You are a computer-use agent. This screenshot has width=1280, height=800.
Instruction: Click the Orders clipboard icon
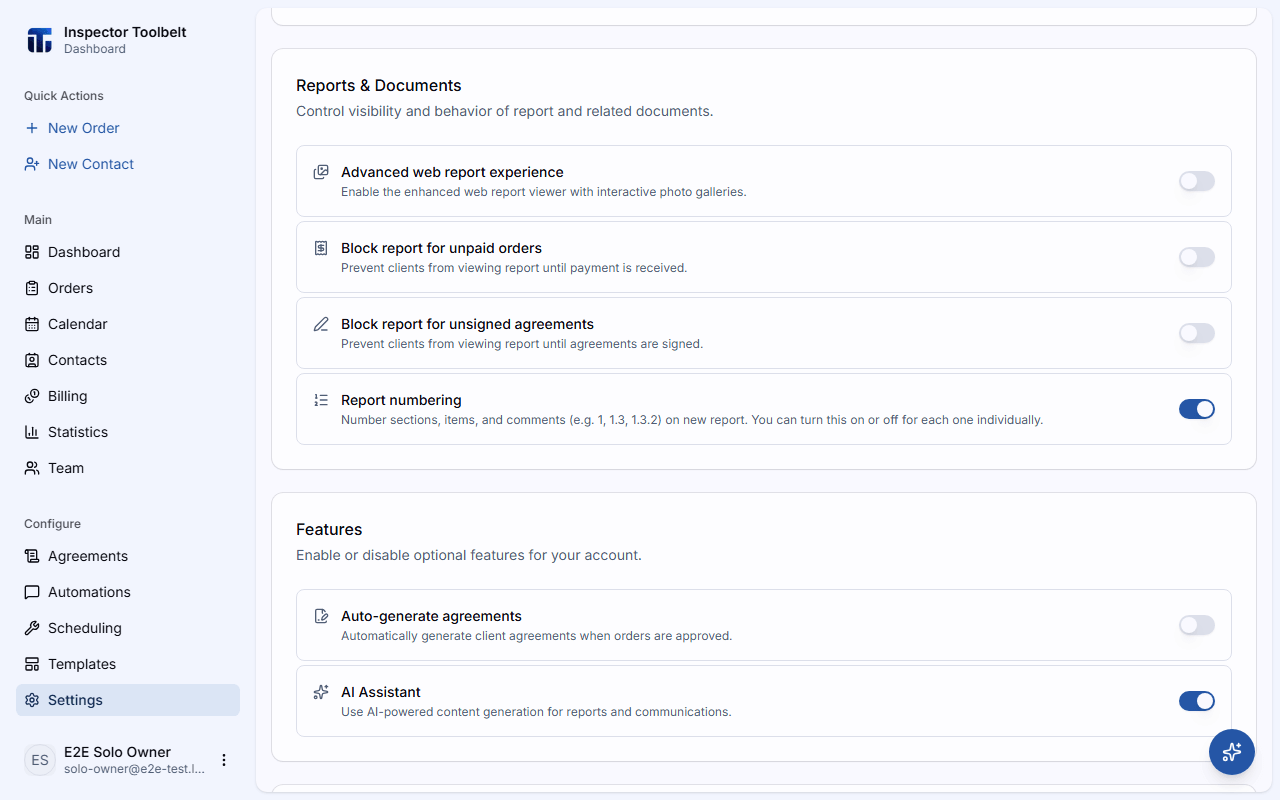coord(32,288)
